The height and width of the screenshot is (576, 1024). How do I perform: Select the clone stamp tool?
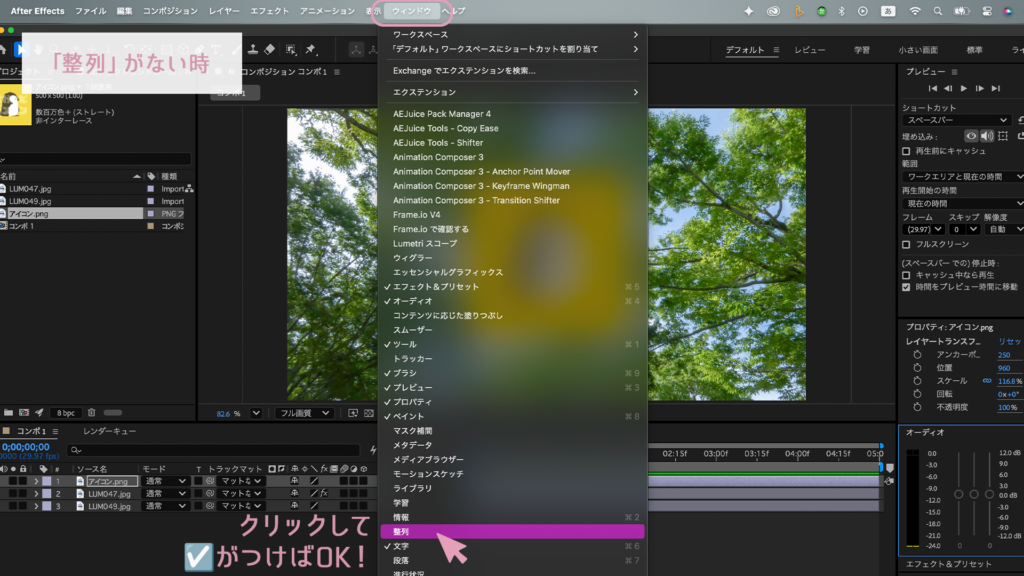click(x=253, y=50)
